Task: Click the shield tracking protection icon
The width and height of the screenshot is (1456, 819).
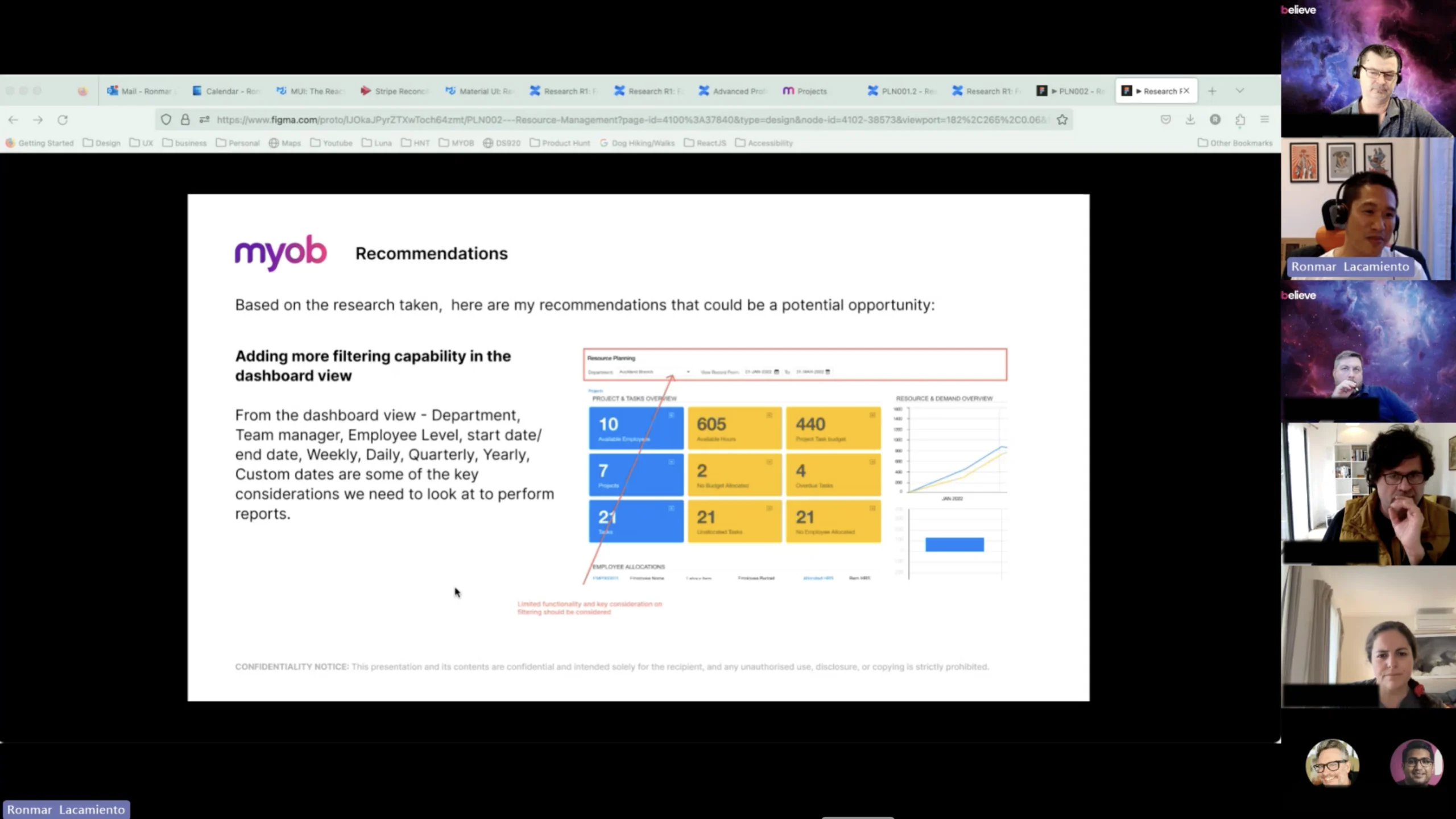Action: [166, 120]
